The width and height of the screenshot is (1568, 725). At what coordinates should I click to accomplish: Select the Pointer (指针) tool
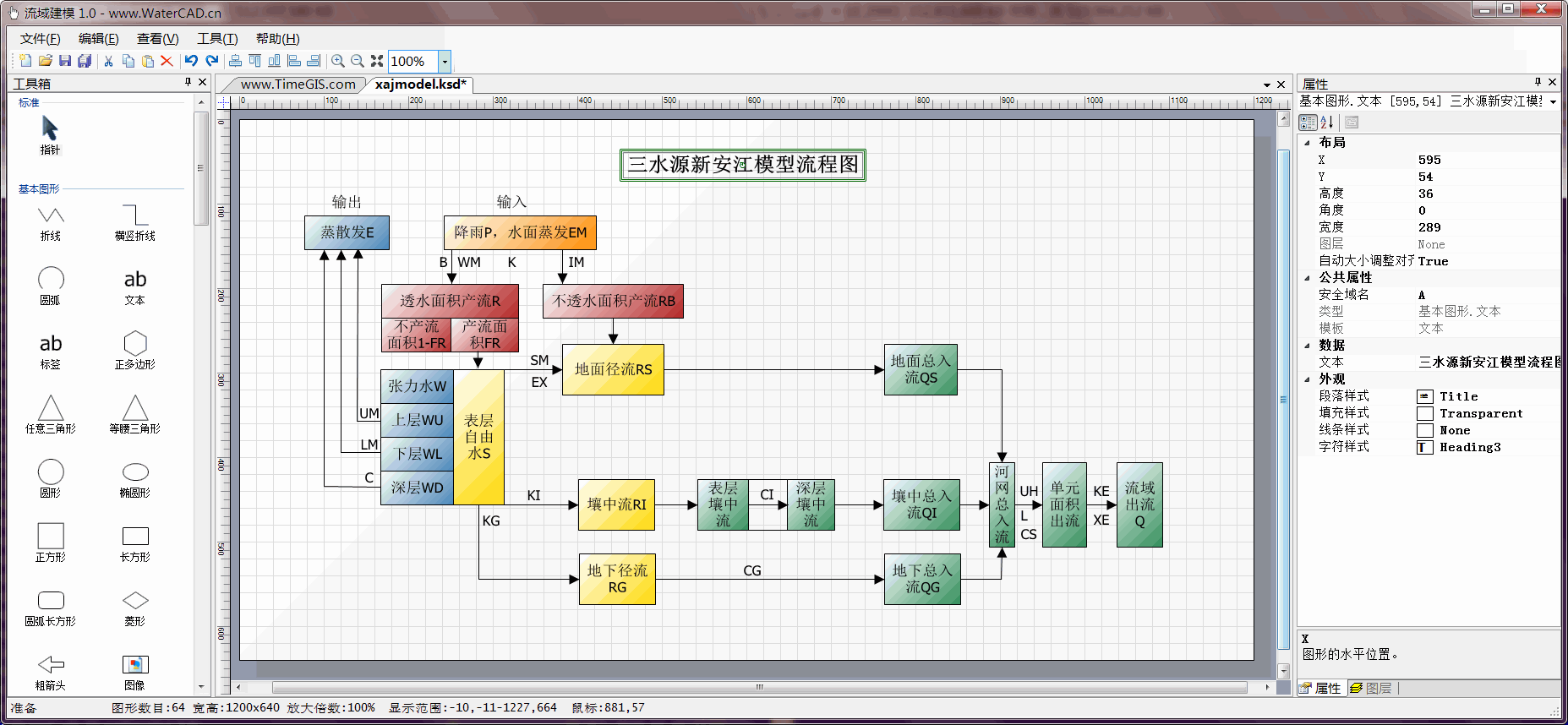[50, 135]
